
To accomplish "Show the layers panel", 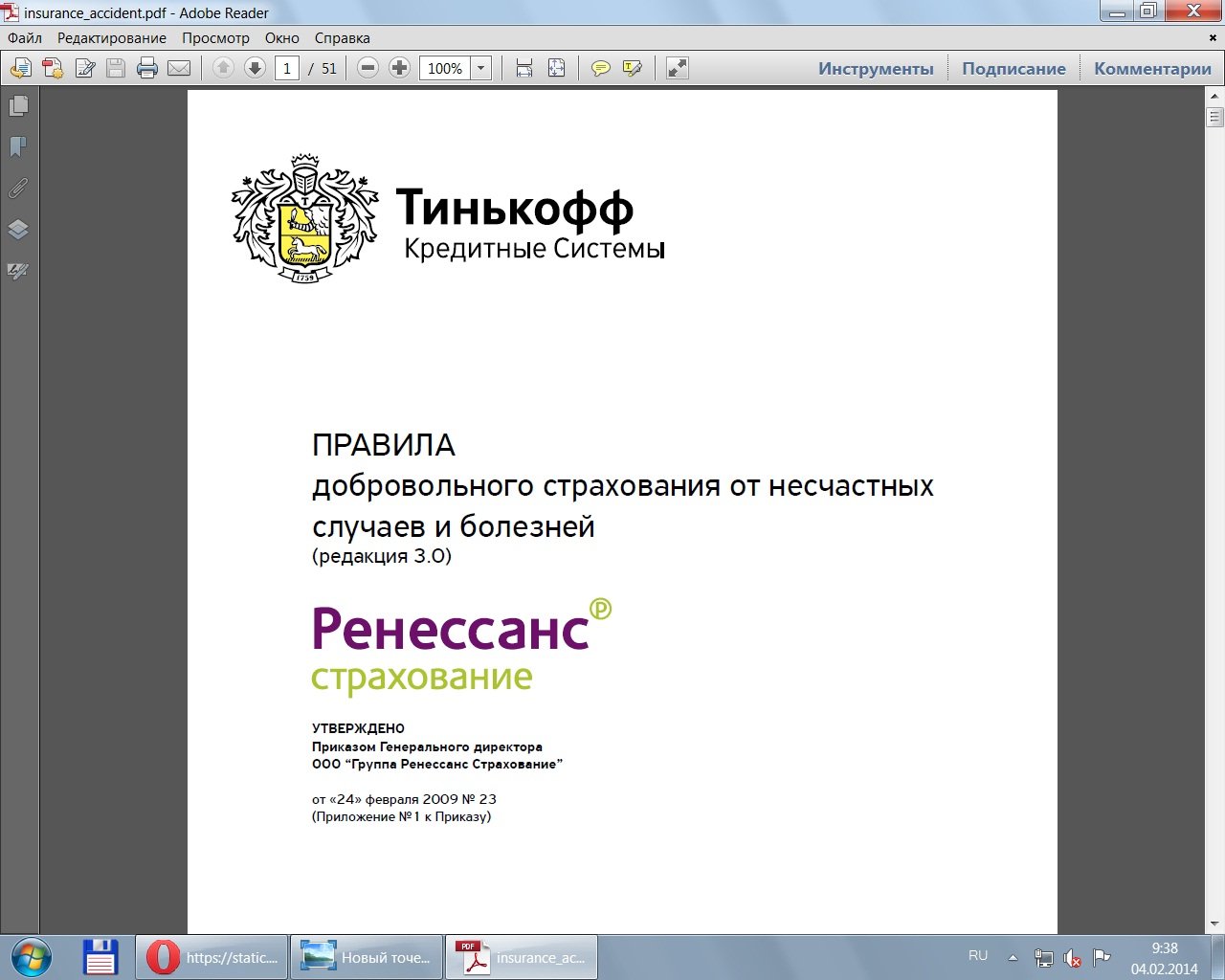I will (18, 230).
